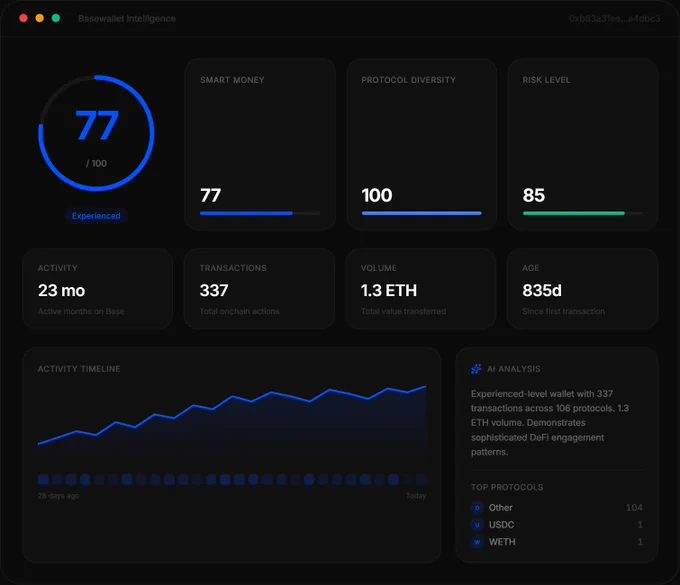Click the Protocol Diversity value 100
The height and width of the screenshot is (585, 680).
[377, 195]
